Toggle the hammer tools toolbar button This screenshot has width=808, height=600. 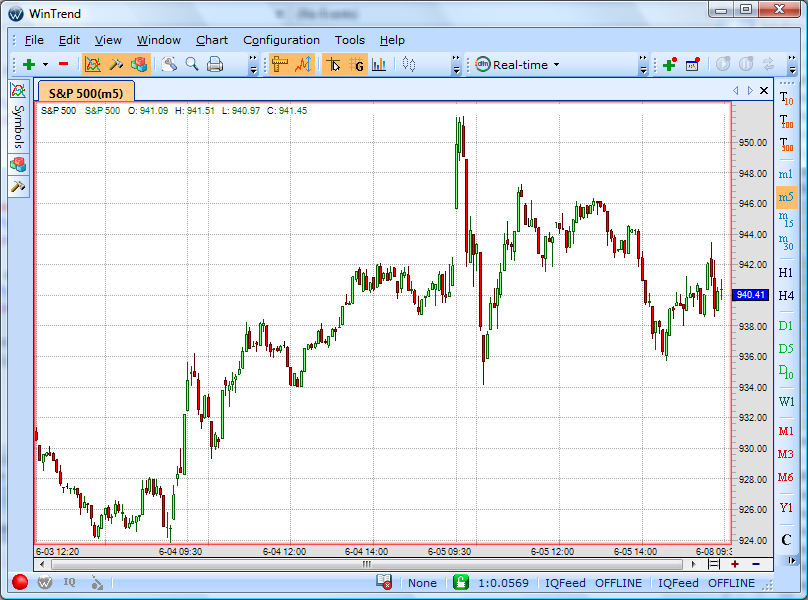(x=116, y=64)
